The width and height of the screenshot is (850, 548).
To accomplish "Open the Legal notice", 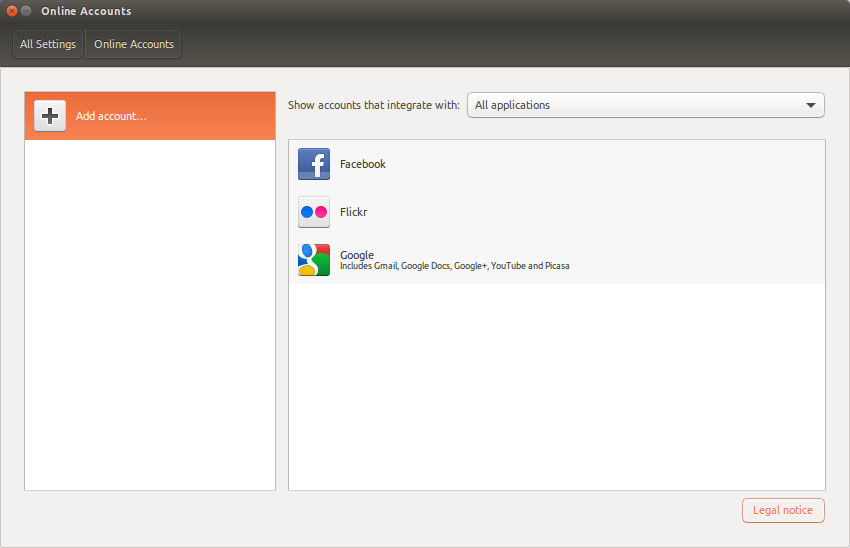I will tap(783, 510).
